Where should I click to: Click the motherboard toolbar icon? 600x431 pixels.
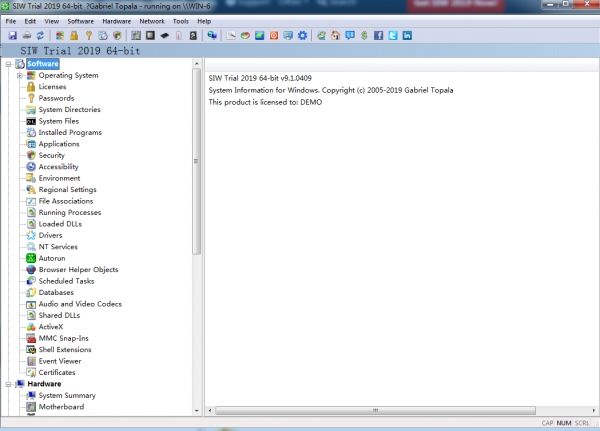point(136,36)
